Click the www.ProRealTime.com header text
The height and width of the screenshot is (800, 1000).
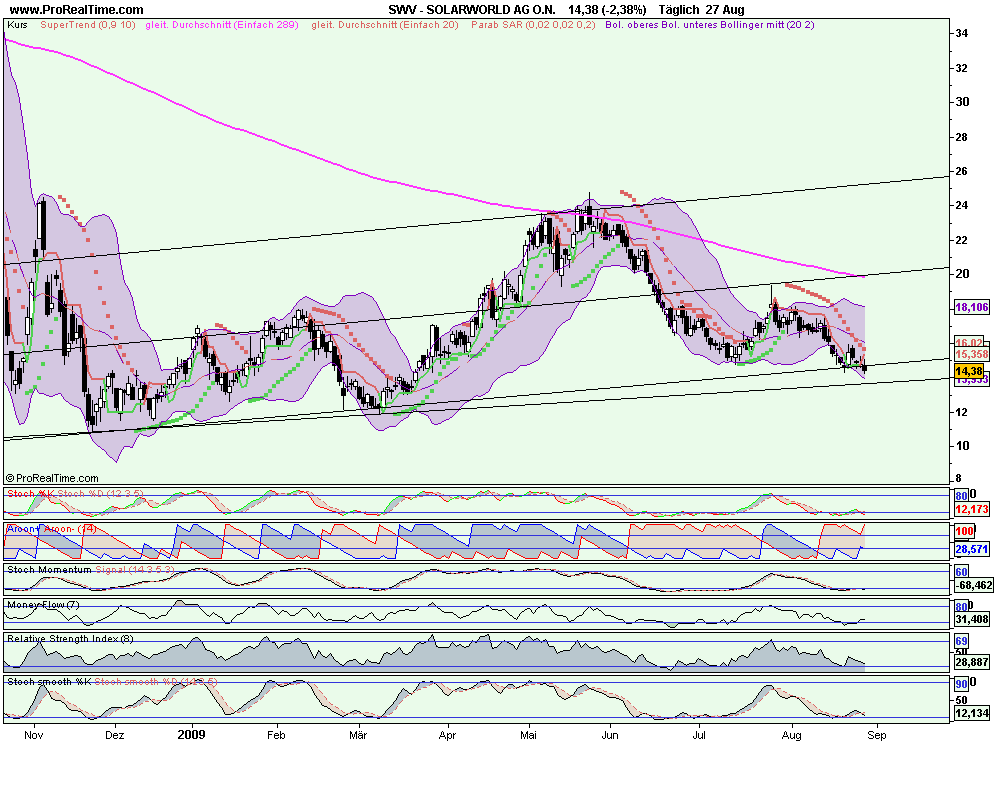77,10
